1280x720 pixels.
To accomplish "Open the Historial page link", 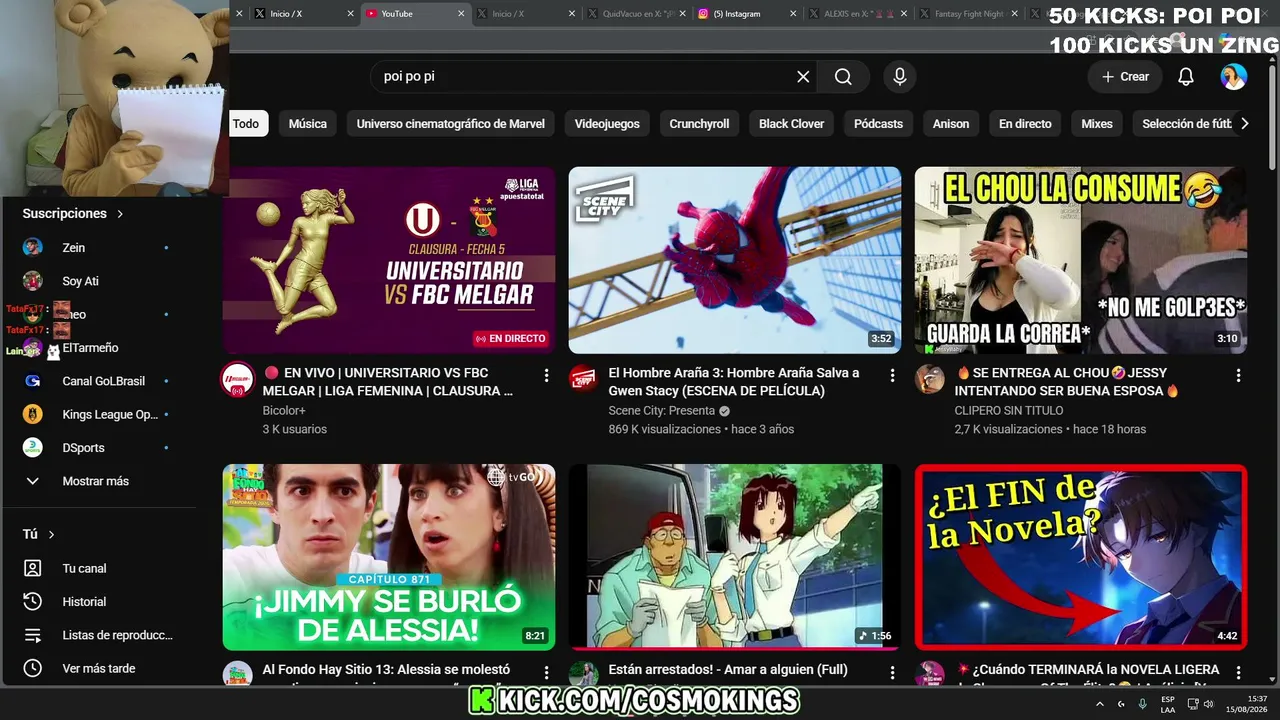I will (84, 602).
